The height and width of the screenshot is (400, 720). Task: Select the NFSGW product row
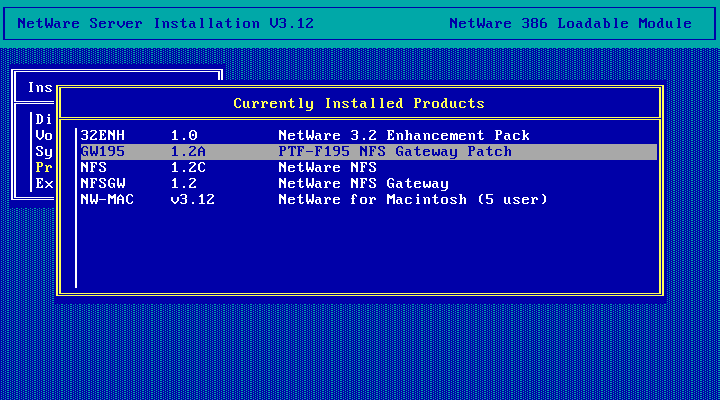click(368, 184)
